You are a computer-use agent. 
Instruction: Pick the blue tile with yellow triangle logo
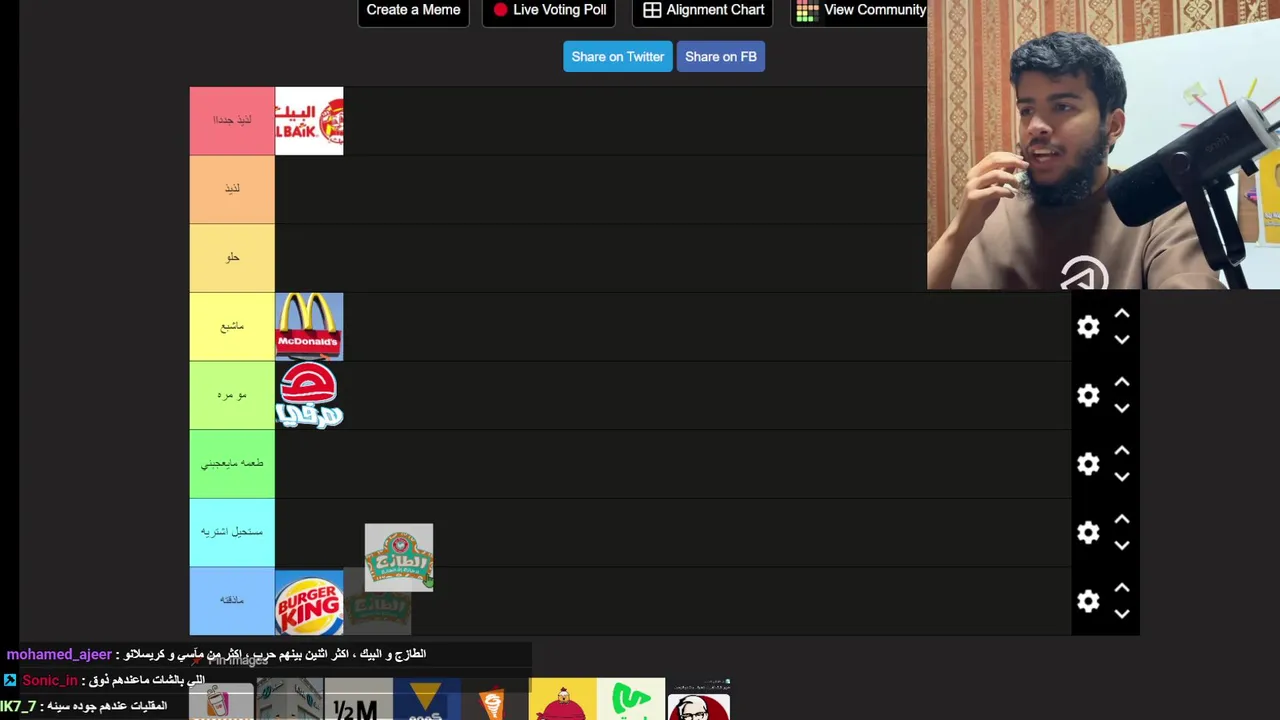coord(426,699)
